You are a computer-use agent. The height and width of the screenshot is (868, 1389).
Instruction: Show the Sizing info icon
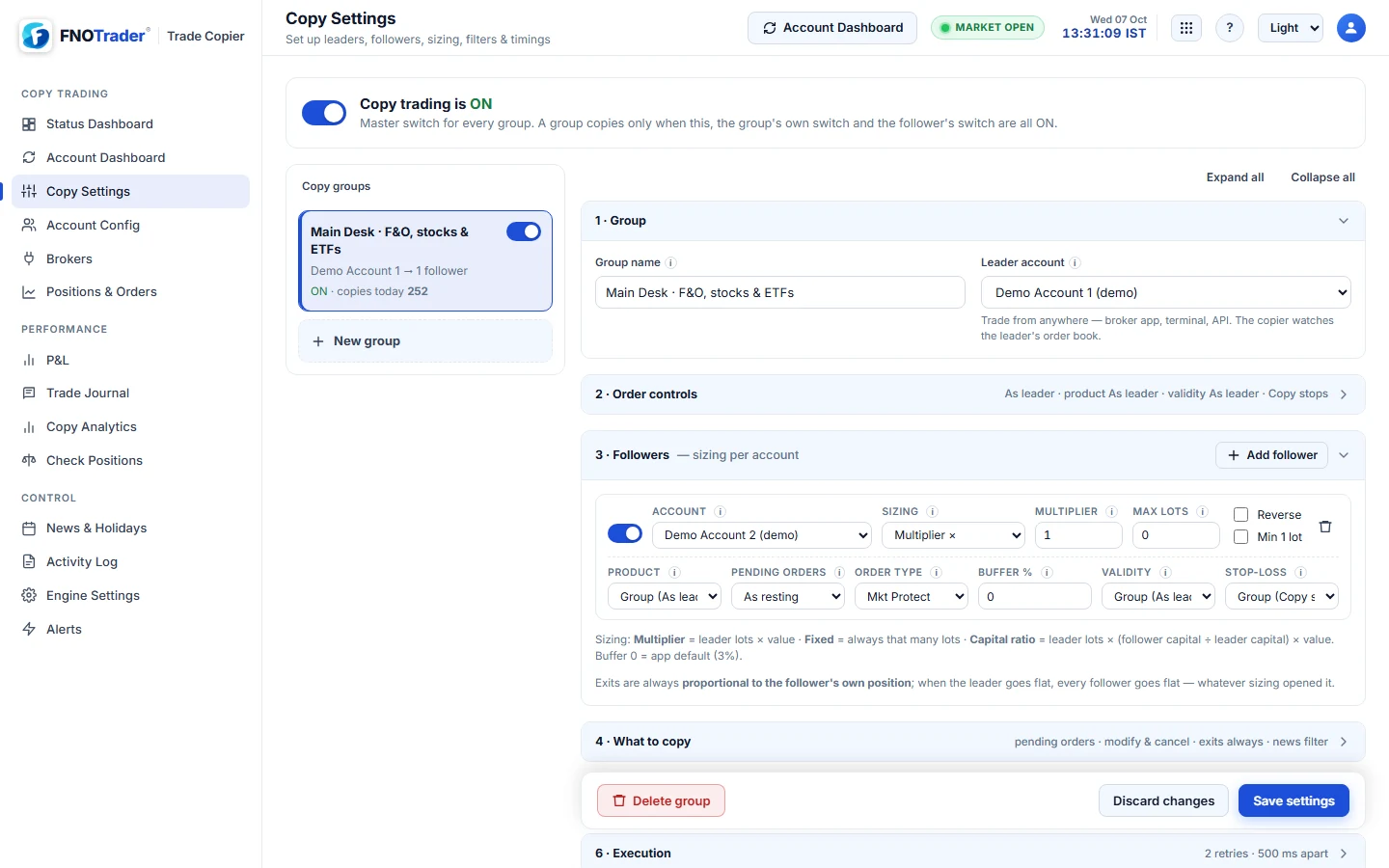pyautogui.click(x=933, y=511)
